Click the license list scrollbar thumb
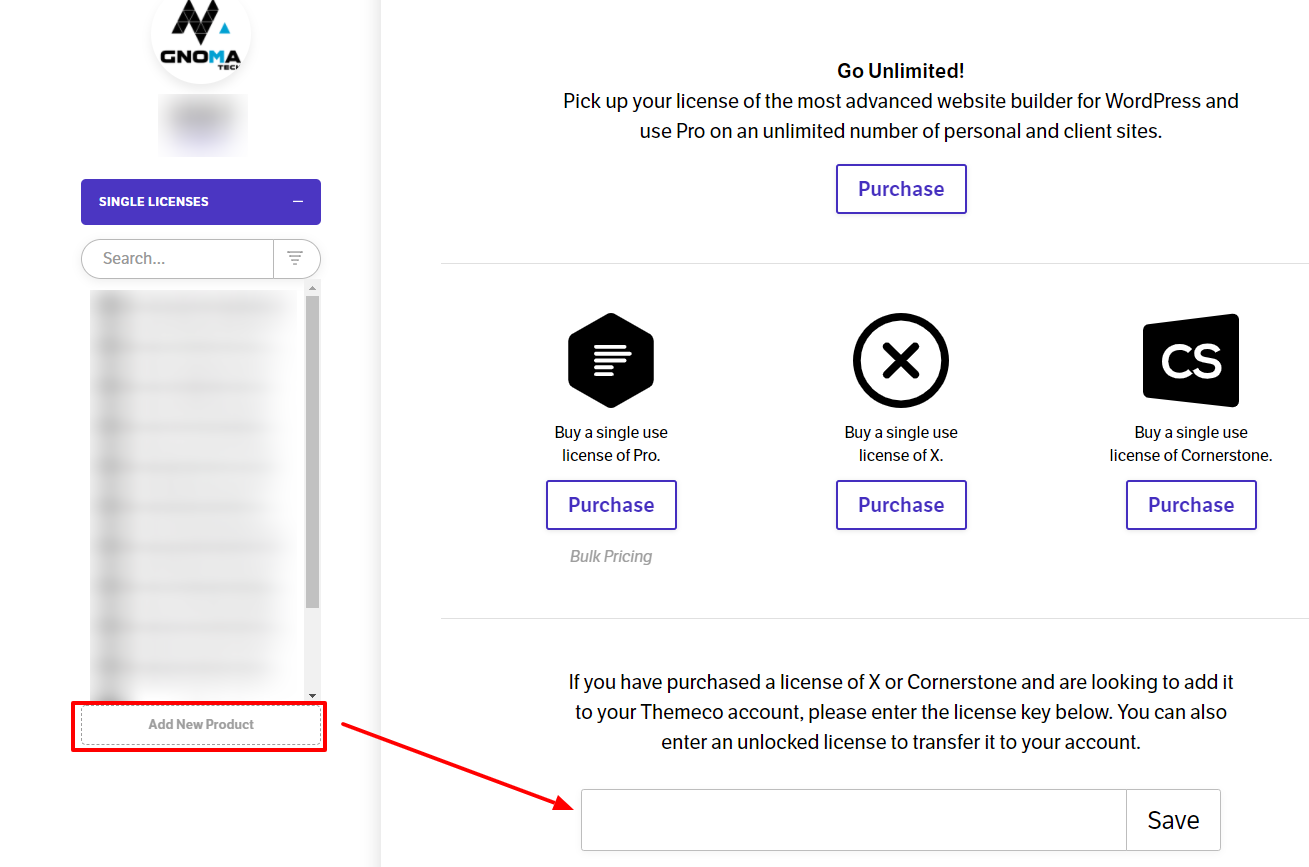 (x=312, y=452)
